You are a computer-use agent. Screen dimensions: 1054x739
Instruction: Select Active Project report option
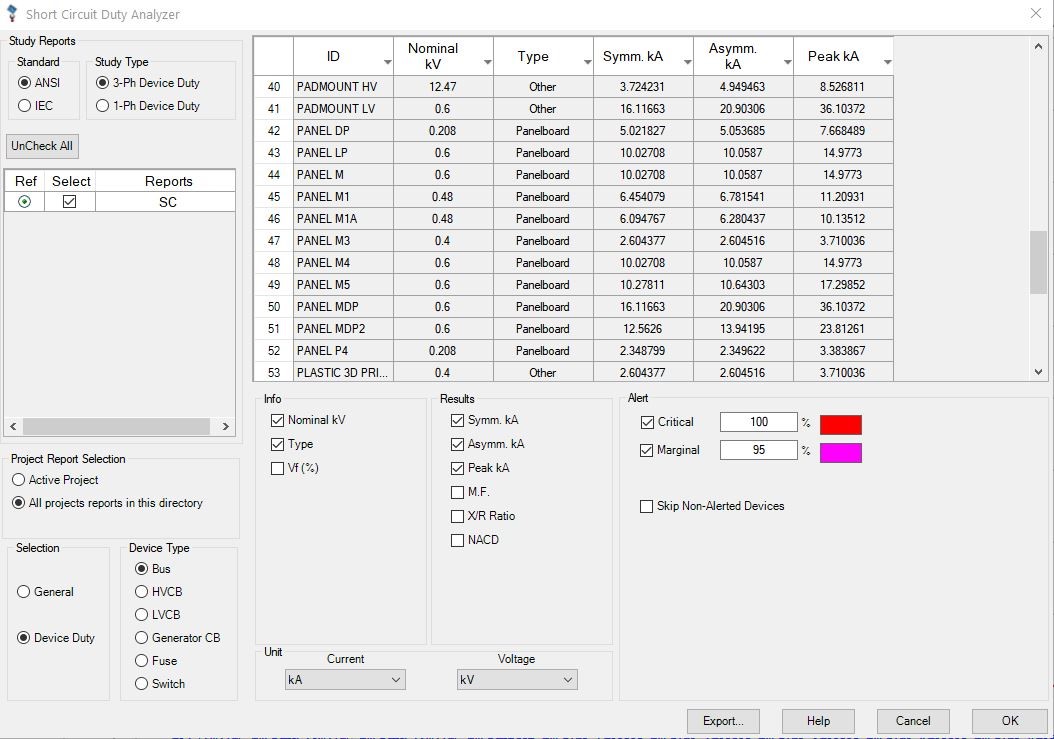coord(19,479)
